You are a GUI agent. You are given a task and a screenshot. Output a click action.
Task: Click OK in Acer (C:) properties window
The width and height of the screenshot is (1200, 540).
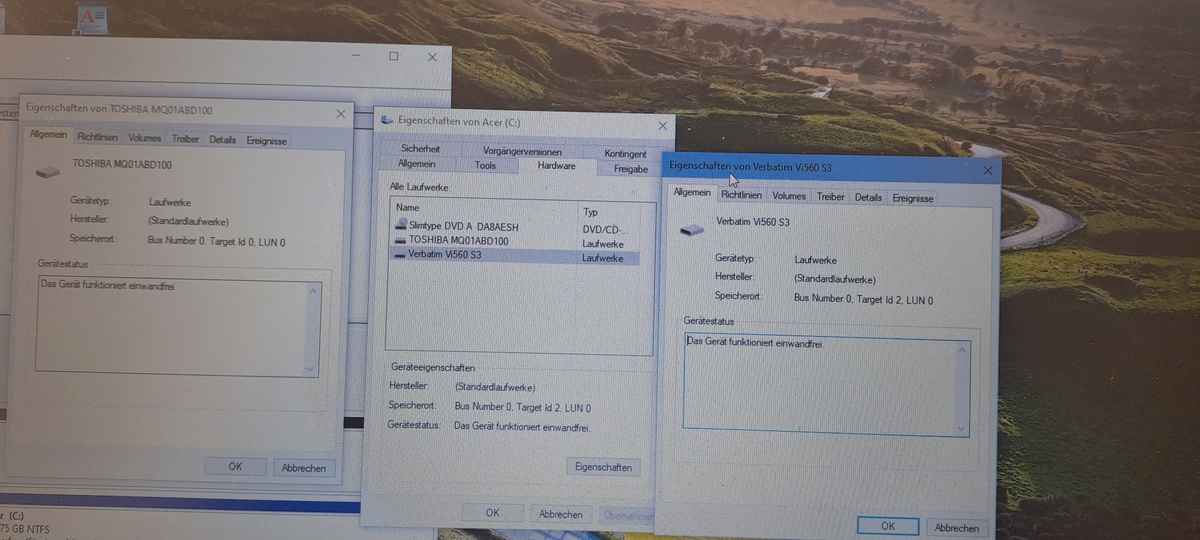[x=492, y=513]
